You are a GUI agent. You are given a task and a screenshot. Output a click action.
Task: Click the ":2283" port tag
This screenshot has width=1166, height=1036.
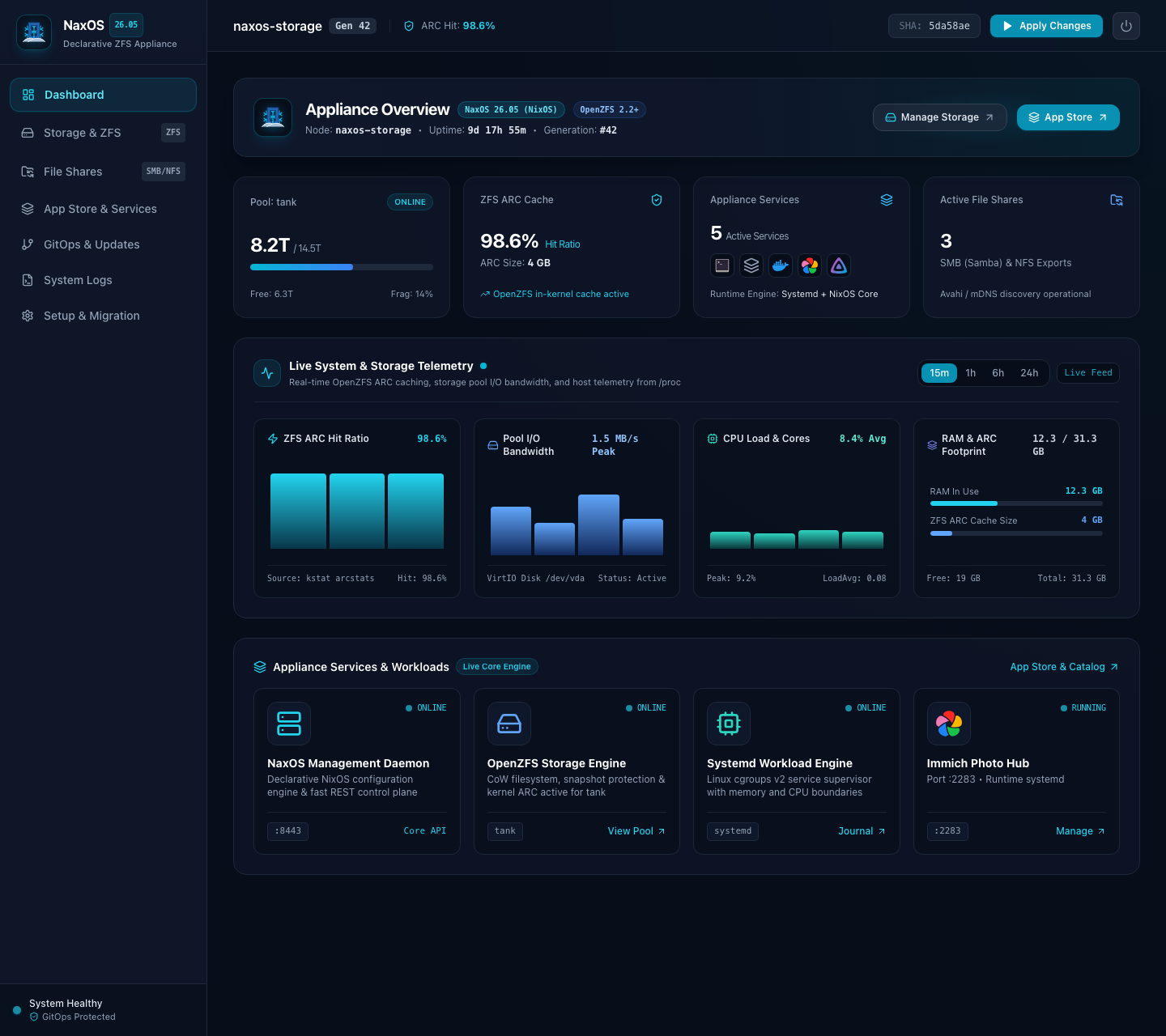pyautogui.click(x=947, y=831)
